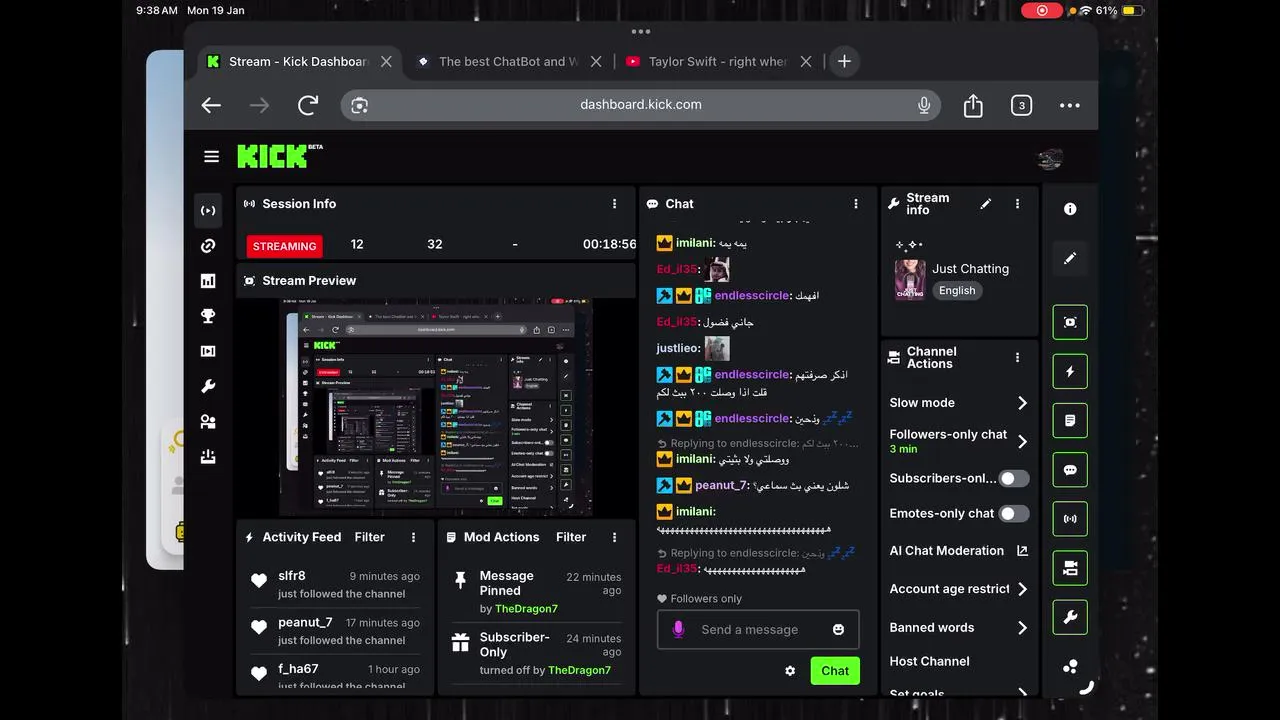The height and width of the screenshot is (720, 1280).
Task: Click the dashboard.kick.com address bar
Action: [x=640, y=105]
